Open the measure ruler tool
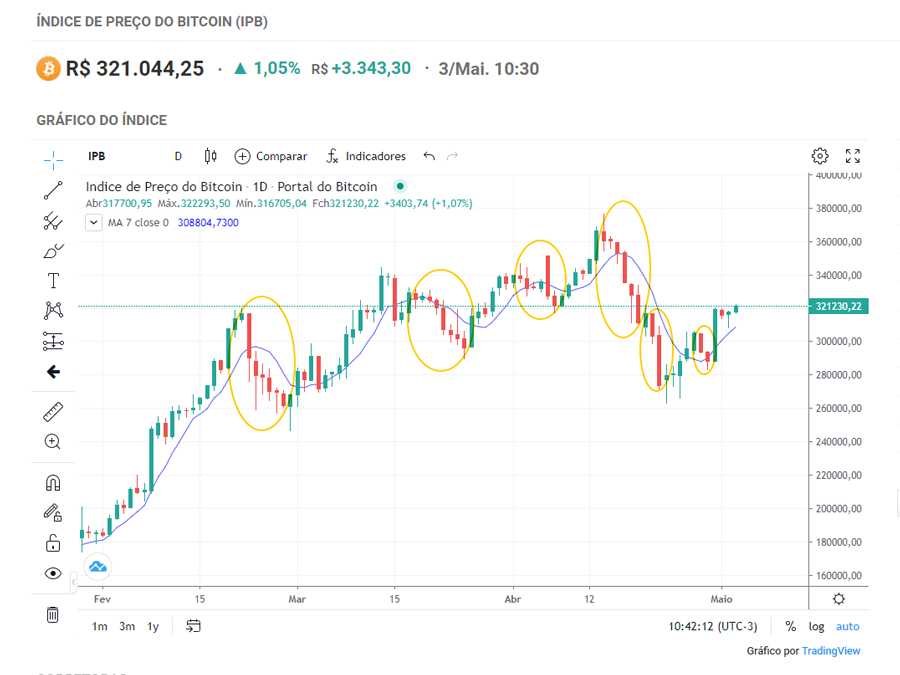This screenshot has width=900, height=675. click(53, 412)
